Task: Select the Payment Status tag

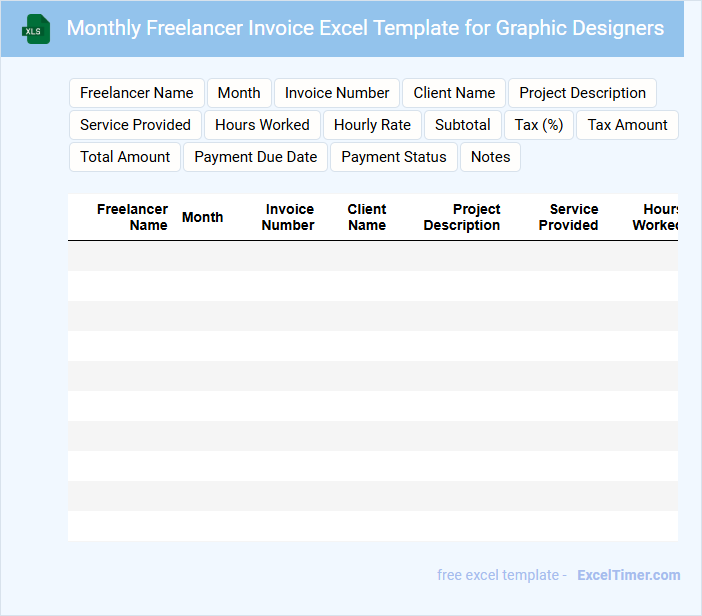Action: click(394, 157)
